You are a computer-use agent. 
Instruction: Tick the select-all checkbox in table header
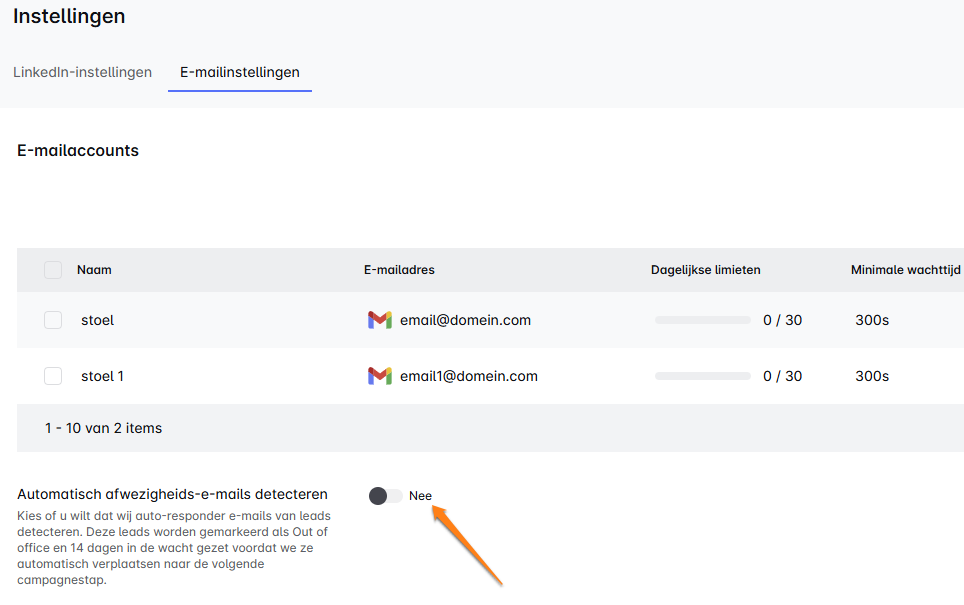click(x=53, y=270)
